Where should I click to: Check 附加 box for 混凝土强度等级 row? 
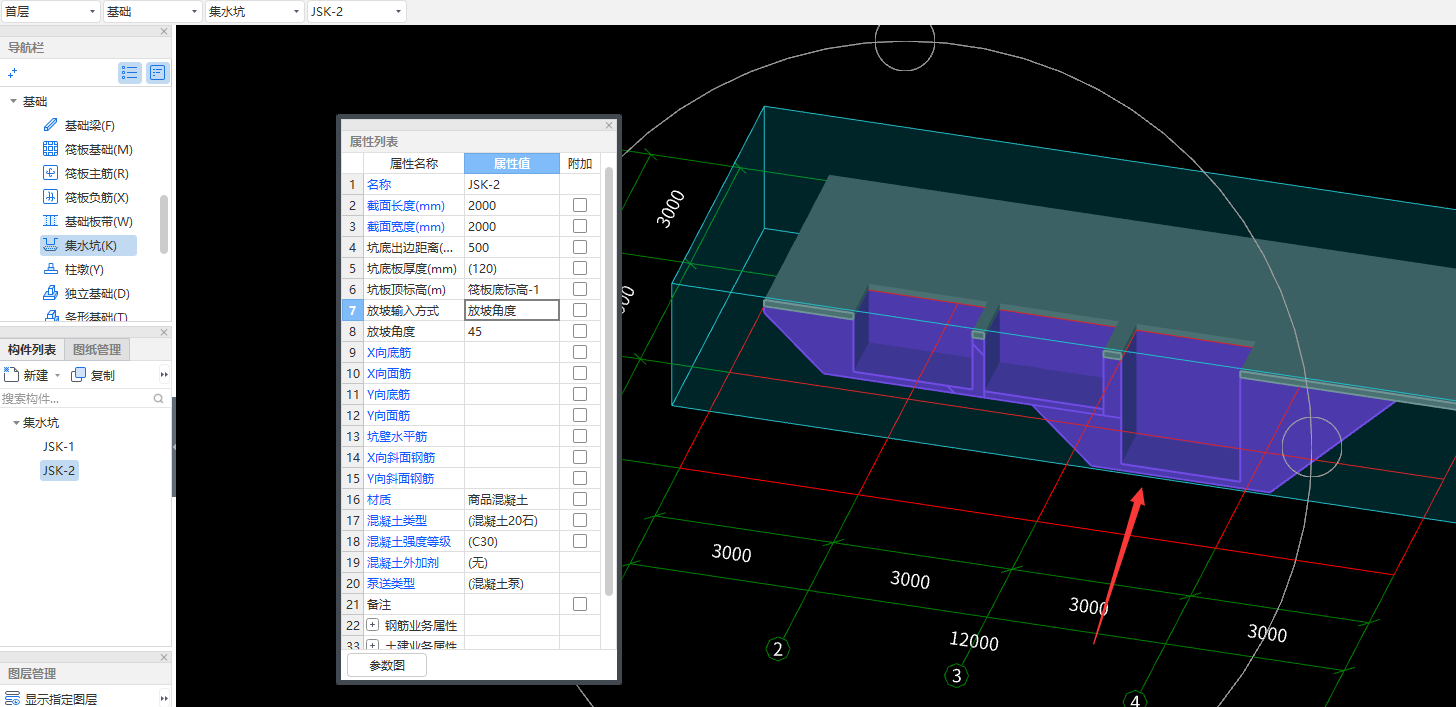pos(580,541)
